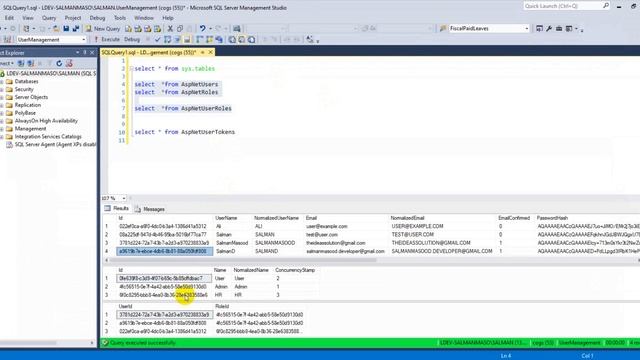The height and width of the screenshot is (360, 640).
Task: Select the PolyBase tree item
Action: [25, 113]
